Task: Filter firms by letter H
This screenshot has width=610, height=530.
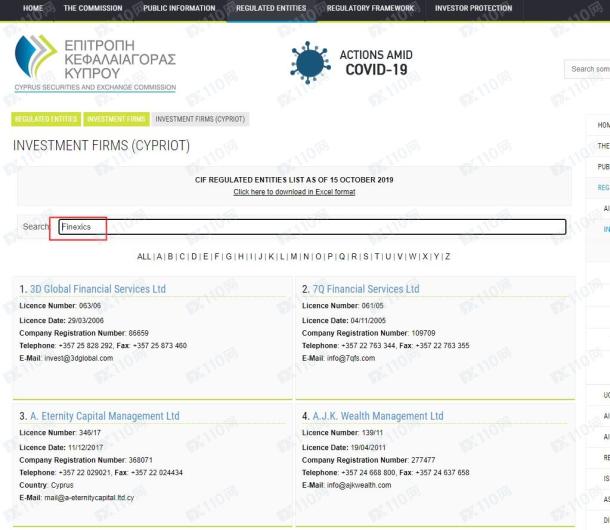Action: [x=241, y=256]
